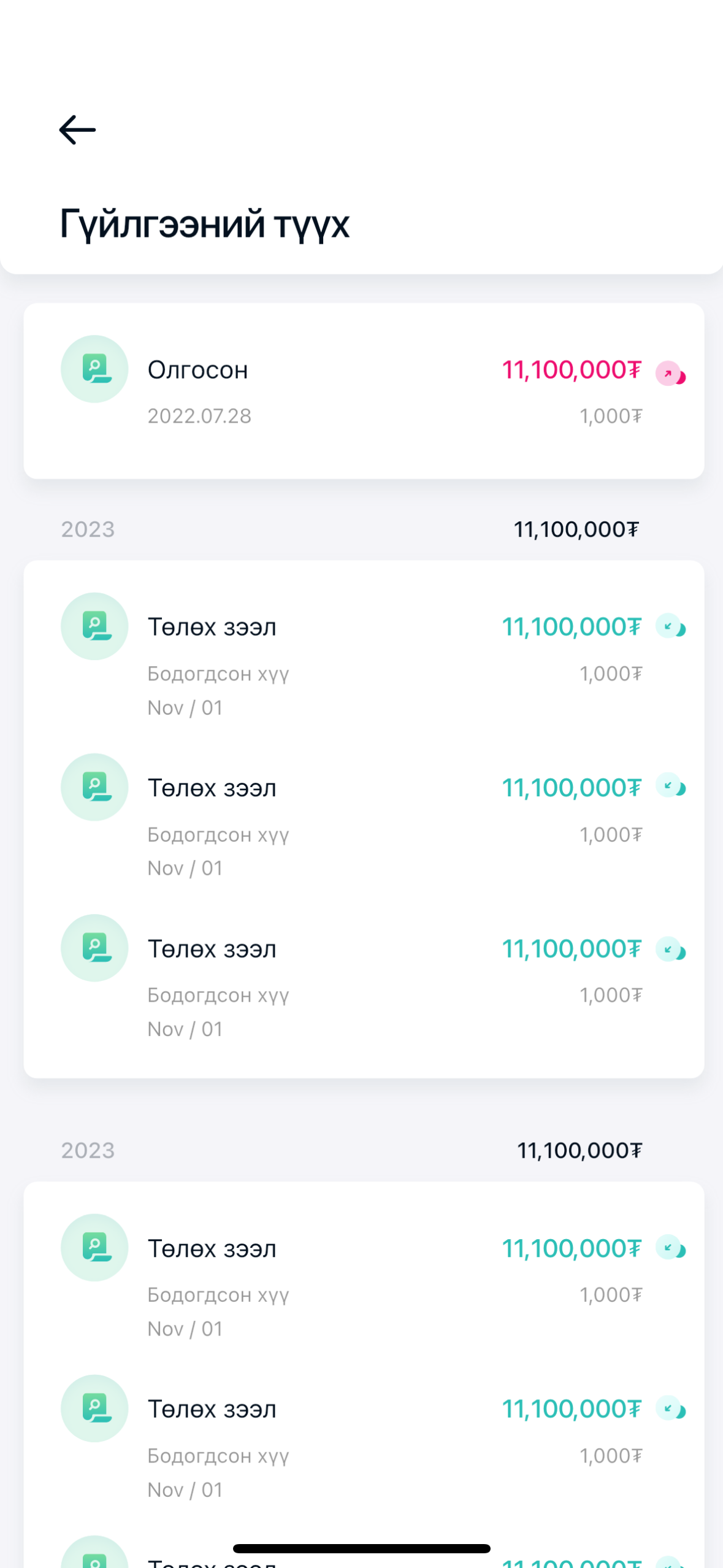The image size is (723, 1568).
Task: Tap the pink outgoing arrow indicator
Action: point(670,373)
